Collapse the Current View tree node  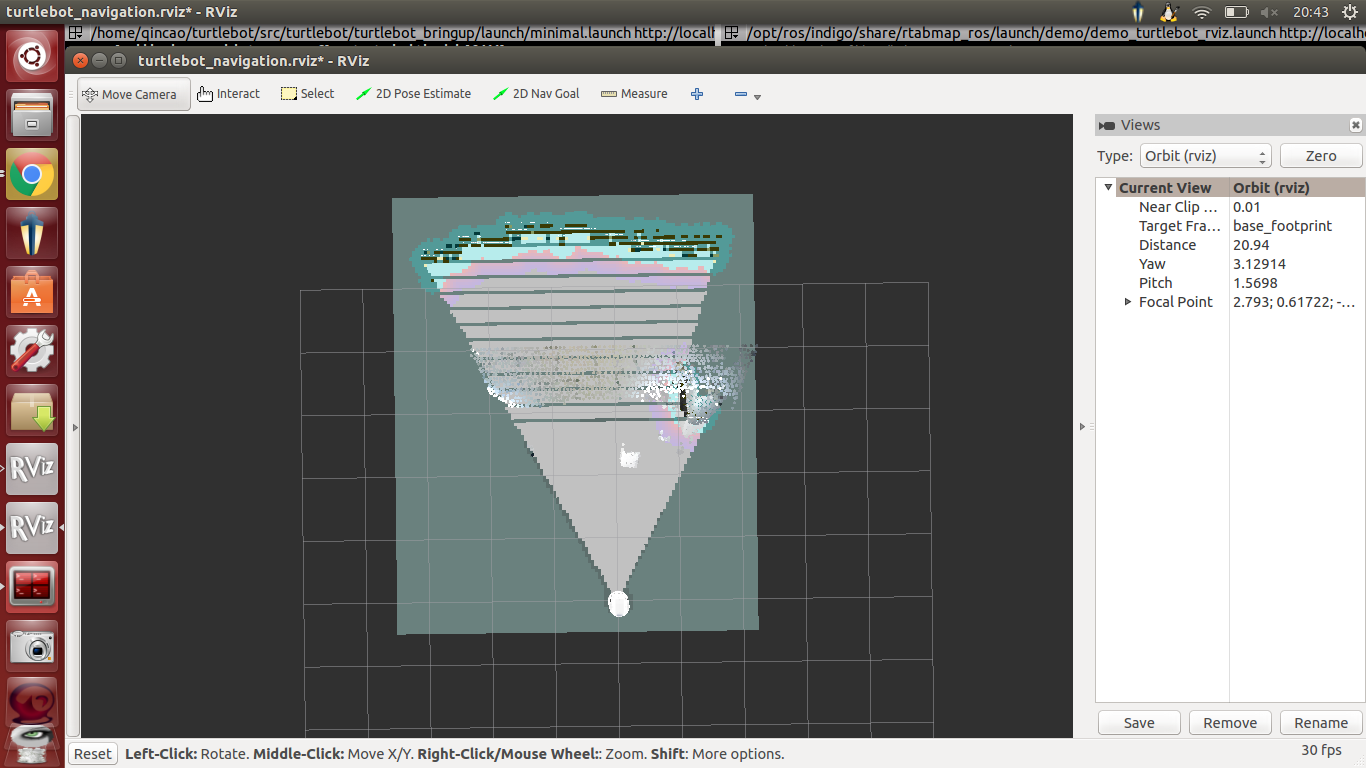tap(1108, 188)
